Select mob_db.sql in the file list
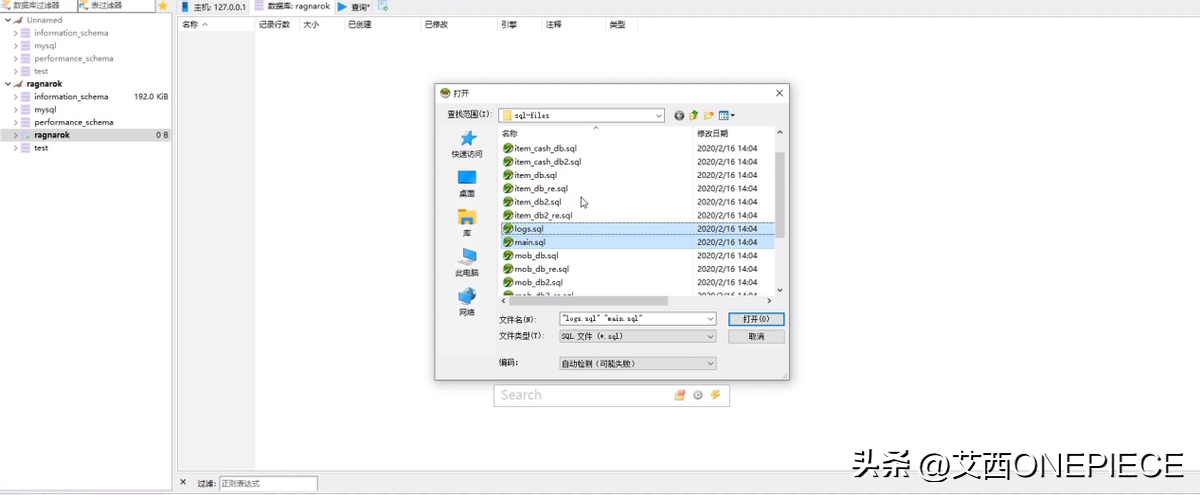The image size is (1200, 495). [537, 256]
